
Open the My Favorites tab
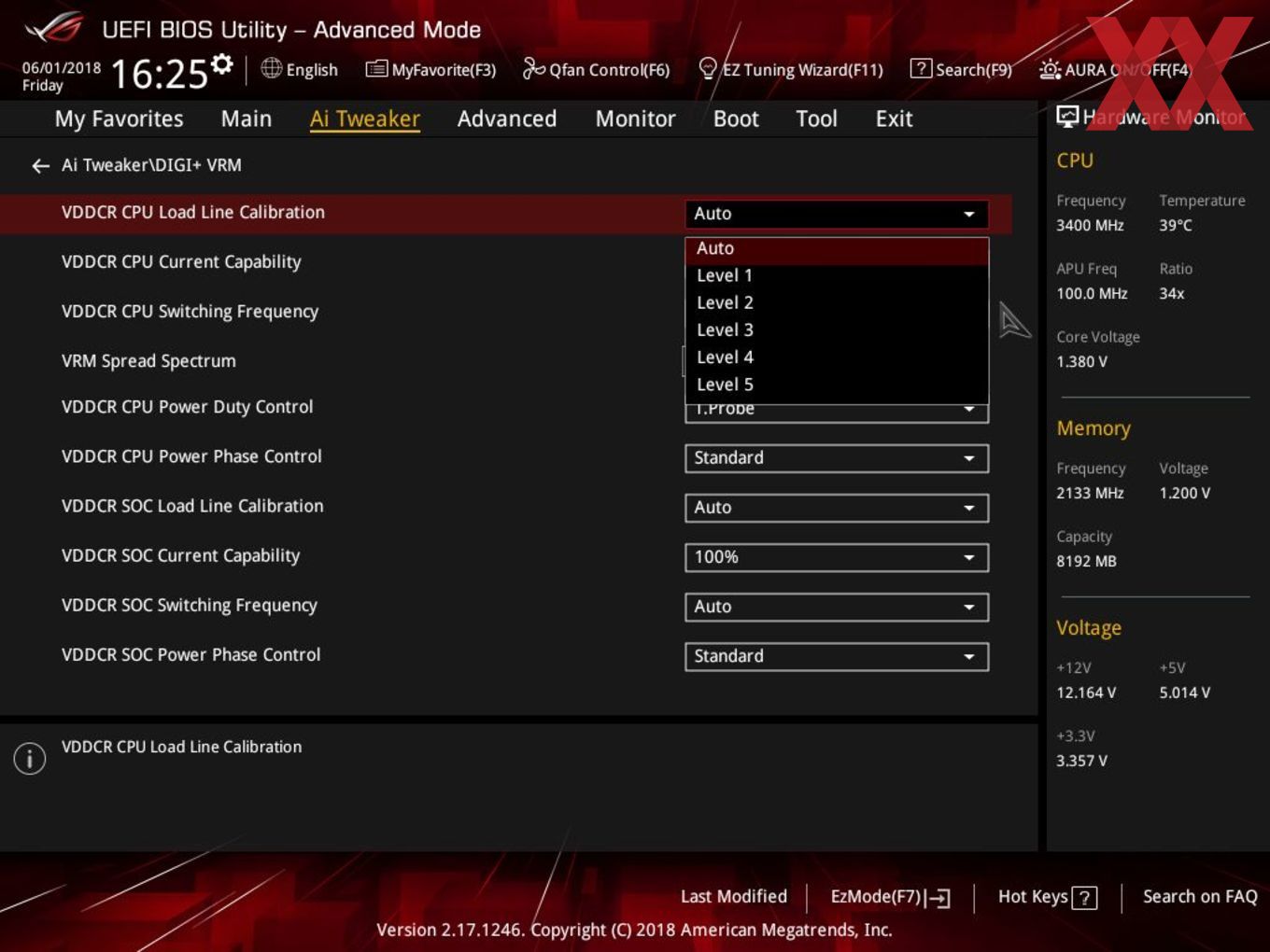[x=119, y=119]
